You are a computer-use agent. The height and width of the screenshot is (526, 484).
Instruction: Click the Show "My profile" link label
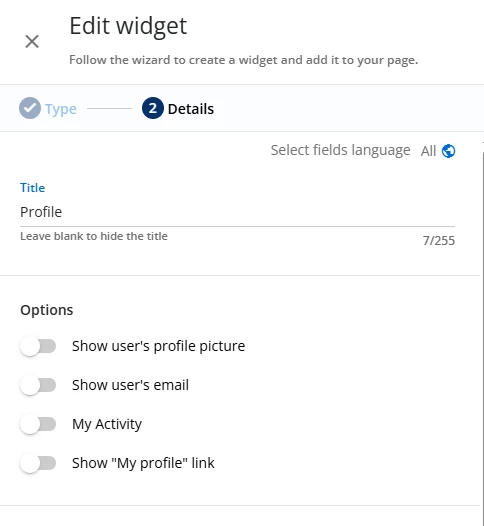143,463
